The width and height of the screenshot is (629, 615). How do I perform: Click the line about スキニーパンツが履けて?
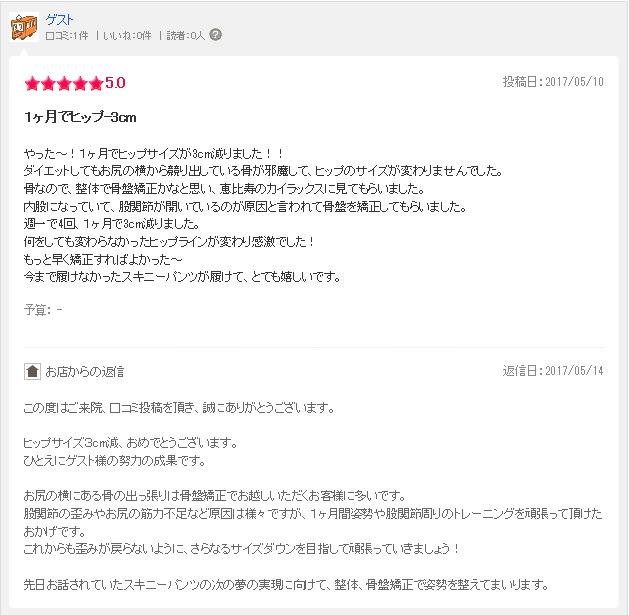tap(182, 277)
